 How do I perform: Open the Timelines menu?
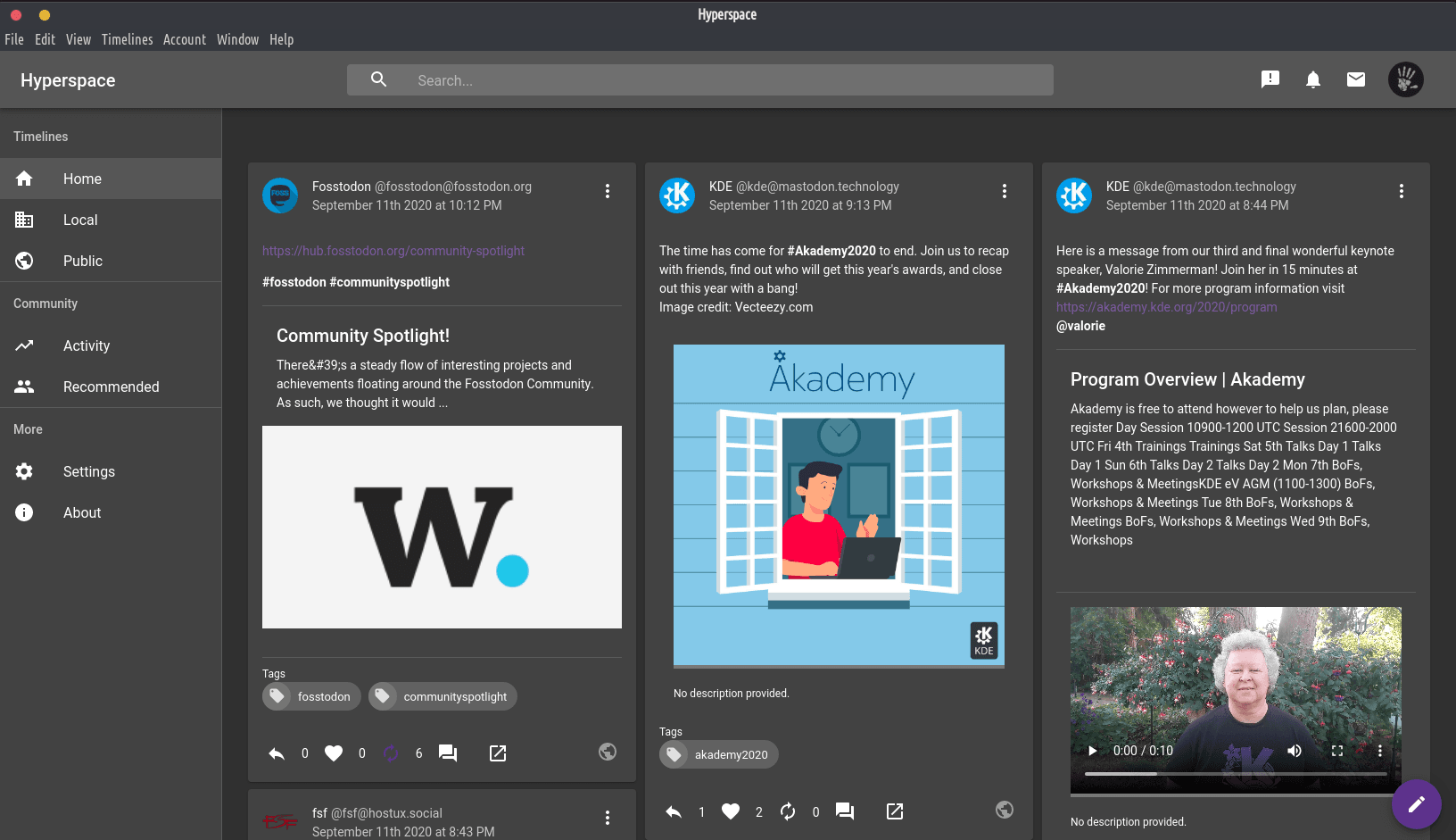(127, 39)
